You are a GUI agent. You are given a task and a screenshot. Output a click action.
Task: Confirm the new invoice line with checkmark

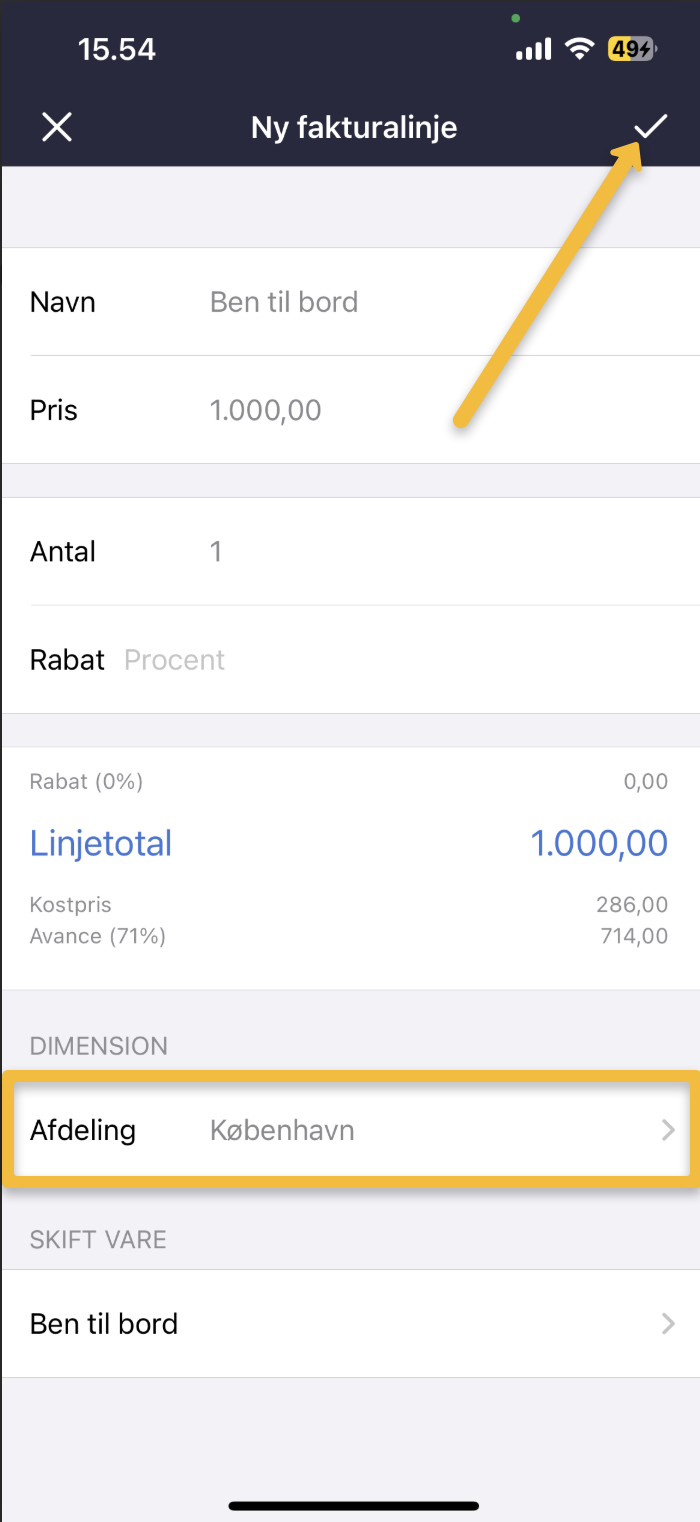pos(651,127)
